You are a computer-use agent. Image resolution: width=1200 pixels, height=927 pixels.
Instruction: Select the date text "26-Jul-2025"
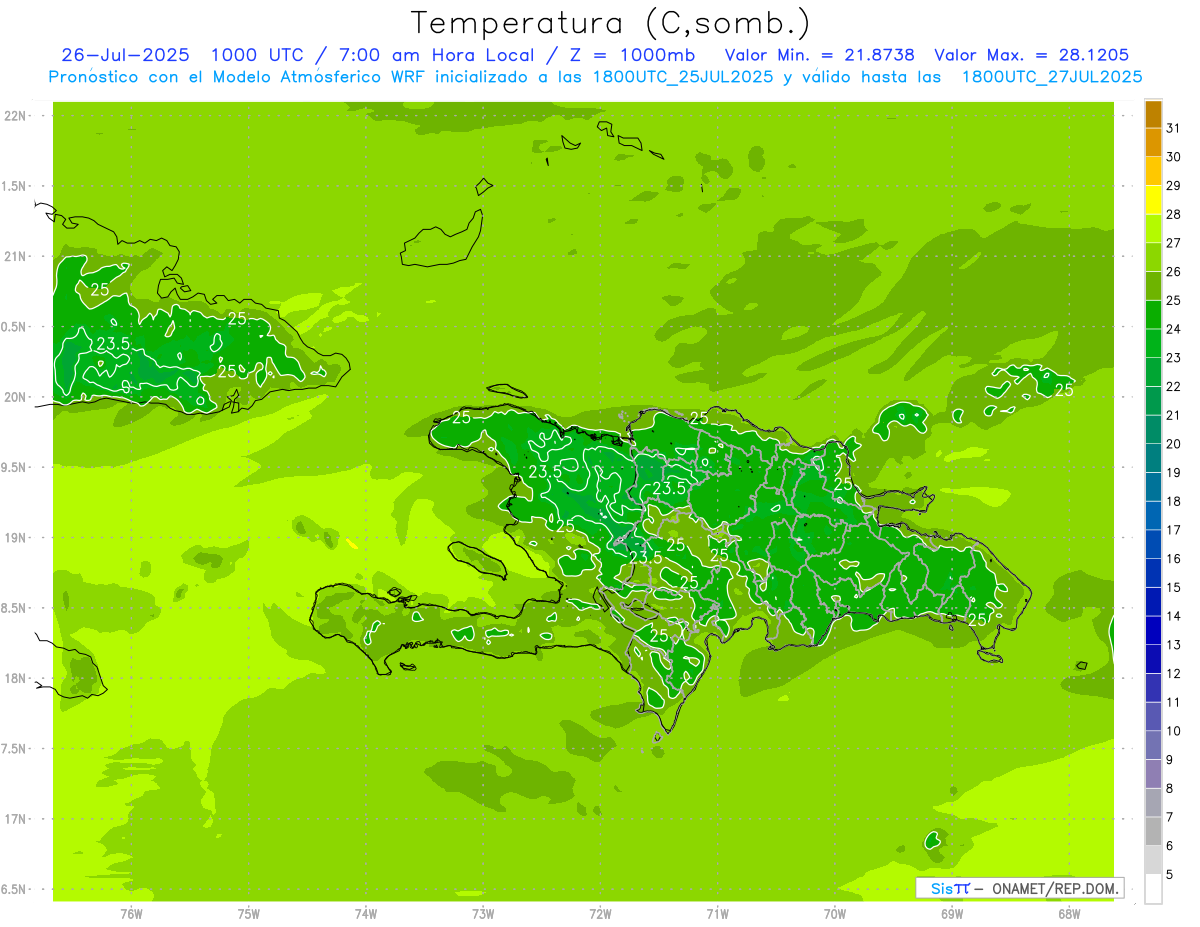(126, 55)
